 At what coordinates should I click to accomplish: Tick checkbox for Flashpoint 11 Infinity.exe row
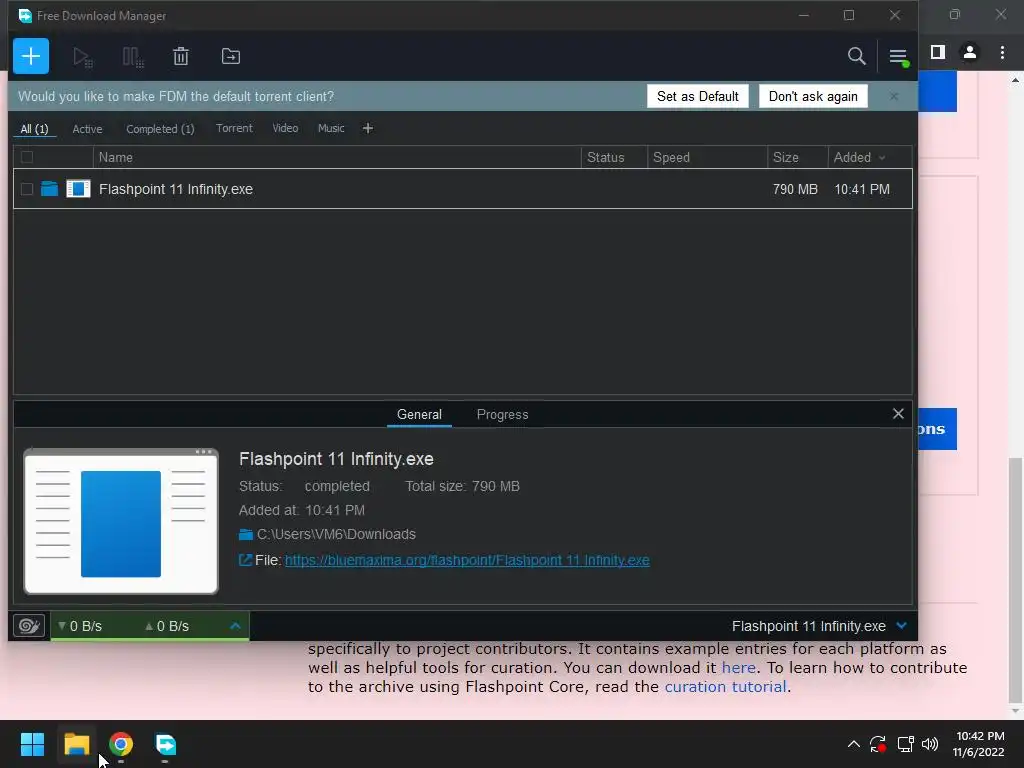[x=27, y=189]
